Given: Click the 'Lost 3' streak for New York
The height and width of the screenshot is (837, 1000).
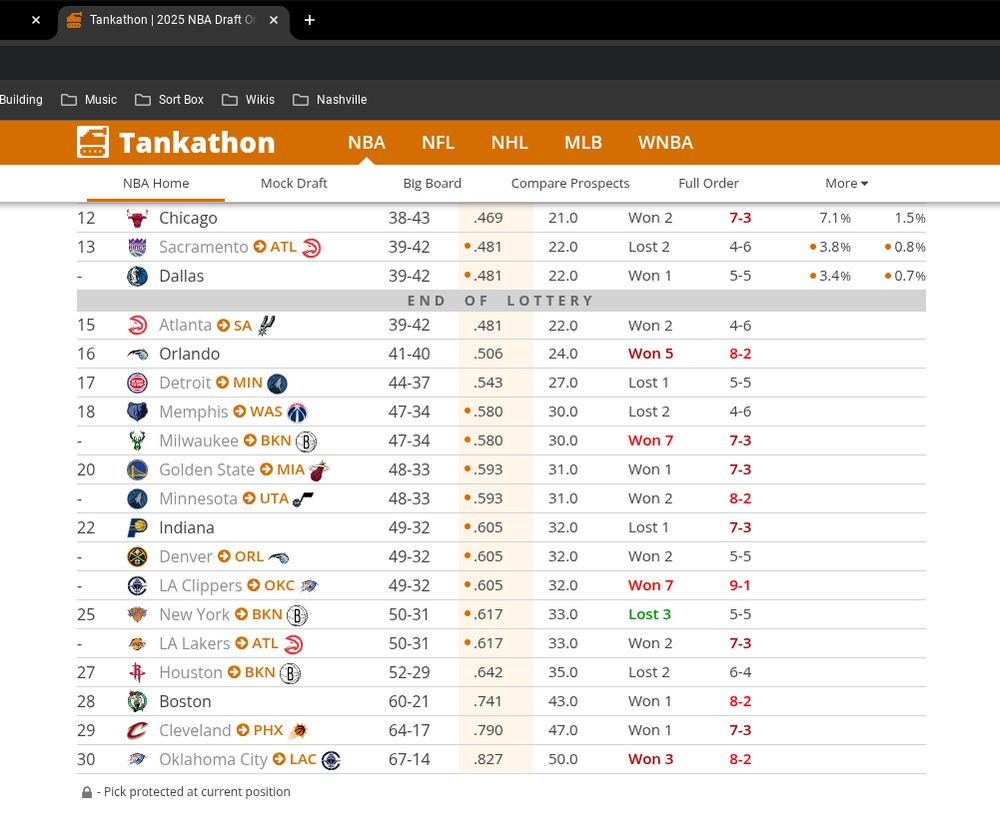Looking at the screenshot, I should point(649,614).
